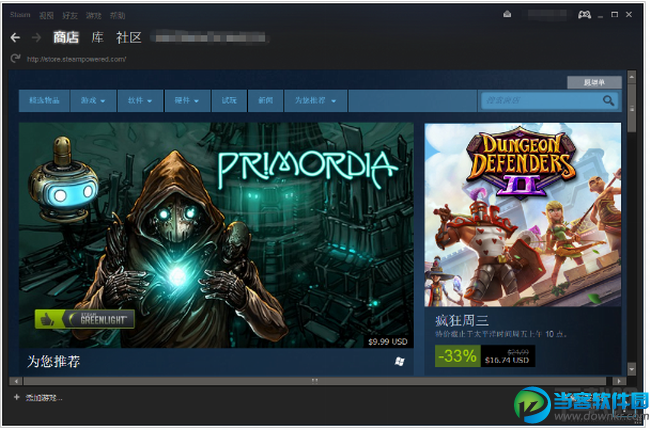This screenshot has height=430, width=650.
Task: Expand the 硬件 dropdown in store navigation
Action: (187, 101)
